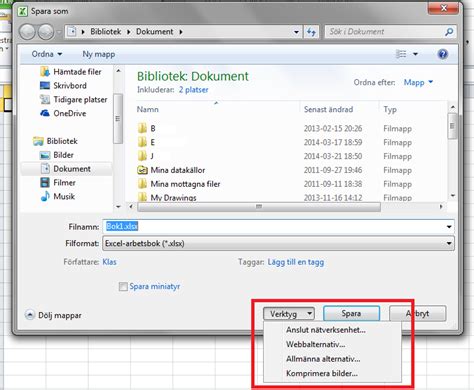The image size is (474, 390).
Task: Open the address bar history dropdown
Action: point(296,32)
